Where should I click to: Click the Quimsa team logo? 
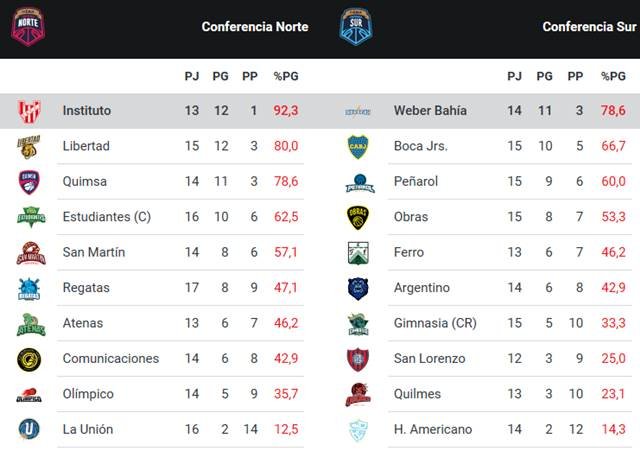(28, 182)
